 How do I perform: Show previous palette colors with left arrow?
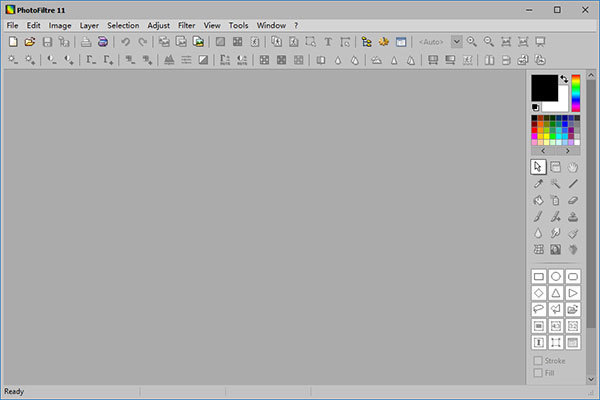tap(543, 151)
